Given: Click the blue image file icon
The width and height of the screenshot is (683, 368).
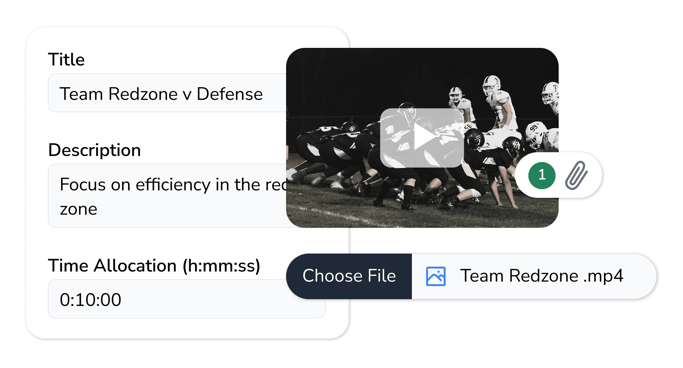Looking at the screenshot, I should [436, 276].
